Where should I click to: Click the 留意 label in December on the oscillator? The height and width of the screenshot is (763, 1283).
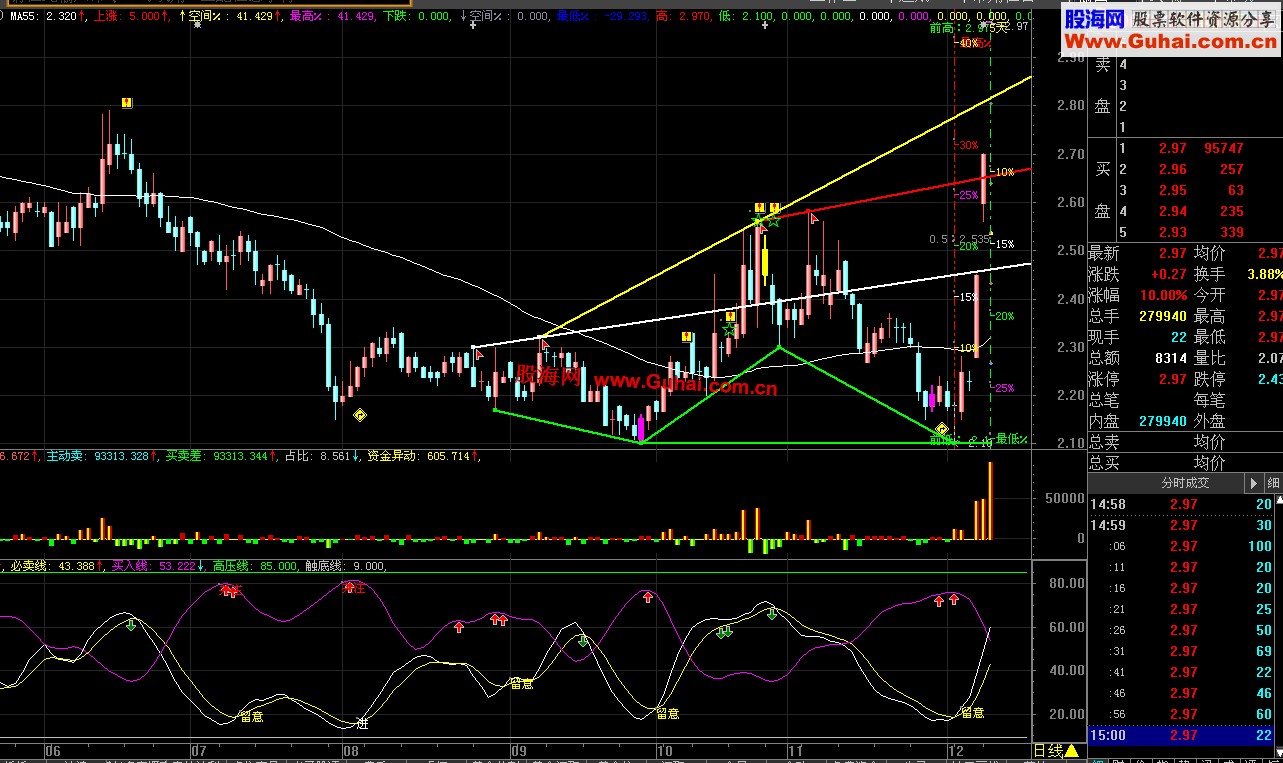972,713
